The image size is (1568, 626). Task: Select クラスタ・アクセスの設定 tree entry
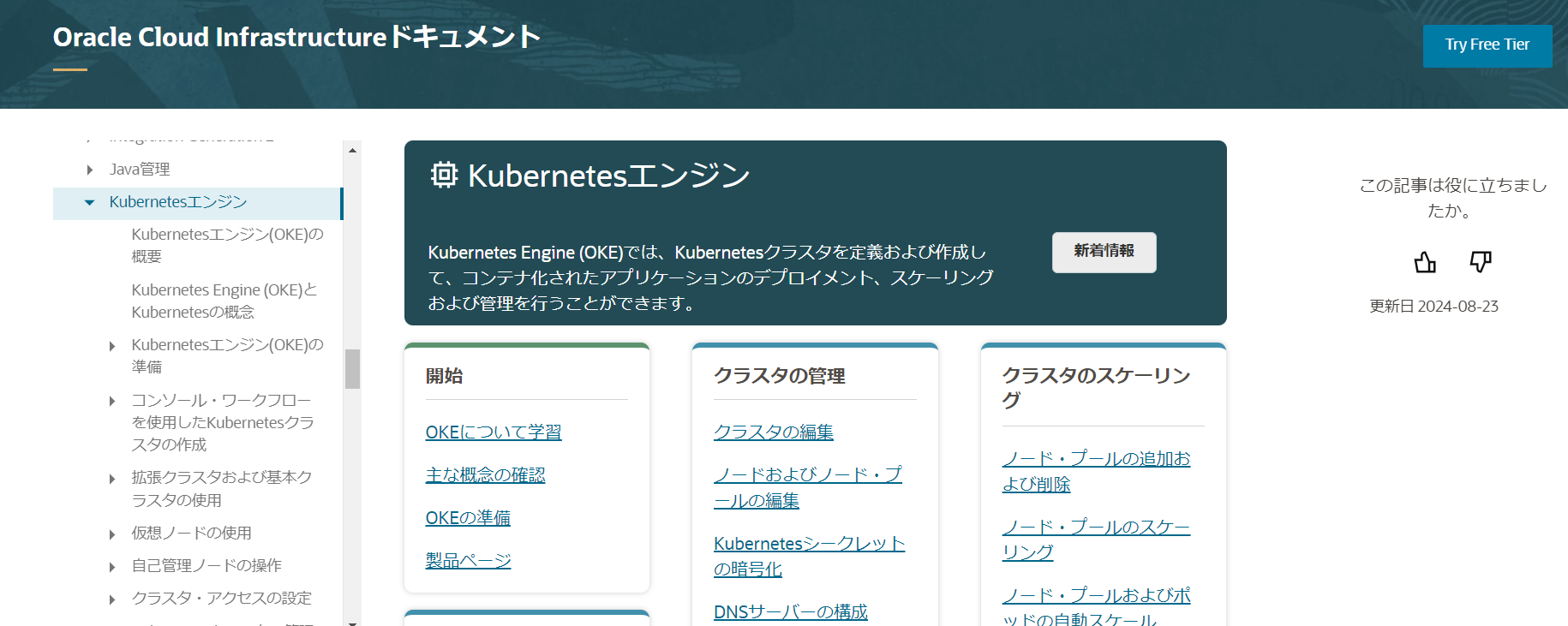[x=222, y=598]
